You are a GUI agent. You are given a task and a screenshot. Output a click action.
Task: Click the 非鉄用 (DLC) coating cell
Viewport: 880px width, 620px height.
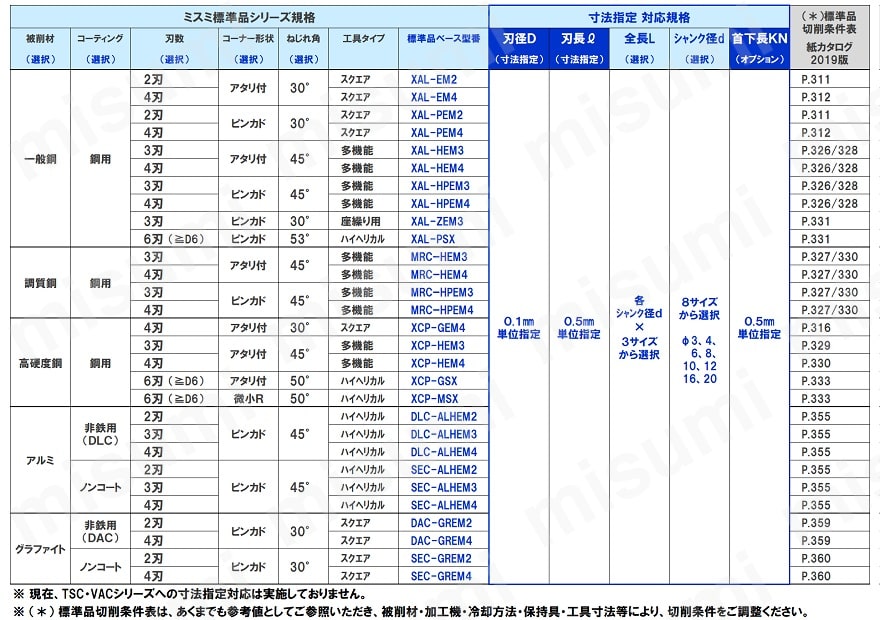coord(100,434)
